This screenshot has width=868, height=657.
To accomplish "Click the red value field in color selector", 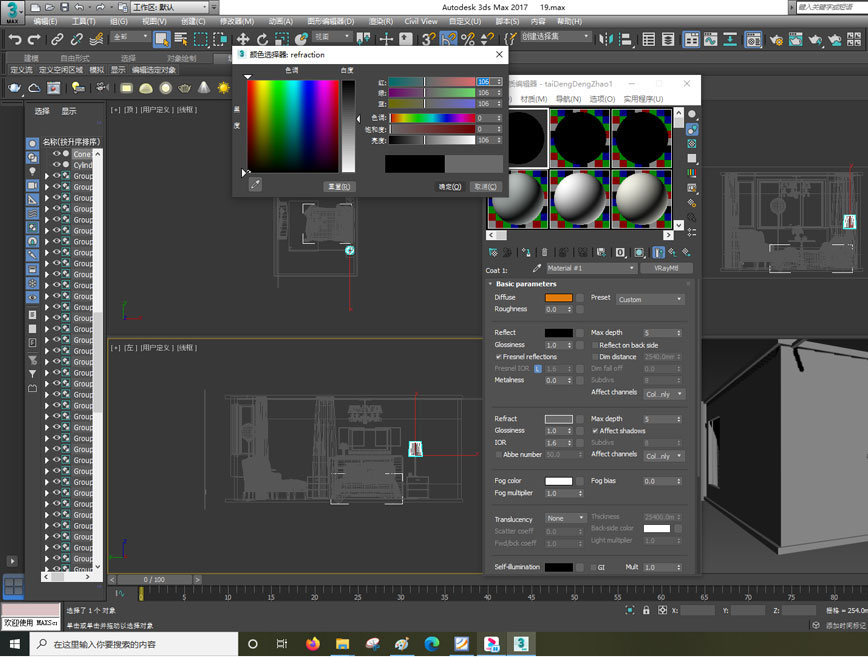I will click(x=486, y=81).
